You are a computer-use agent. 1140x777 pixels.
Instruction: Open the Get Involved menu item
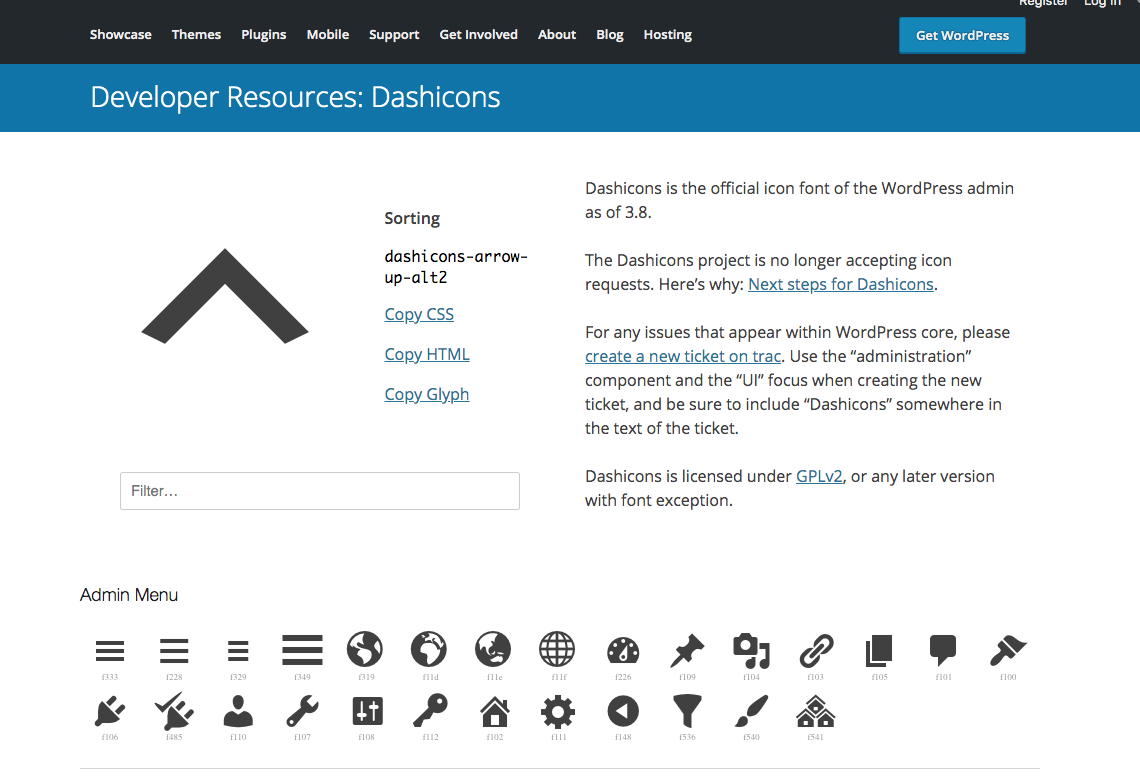coord(478,34)
